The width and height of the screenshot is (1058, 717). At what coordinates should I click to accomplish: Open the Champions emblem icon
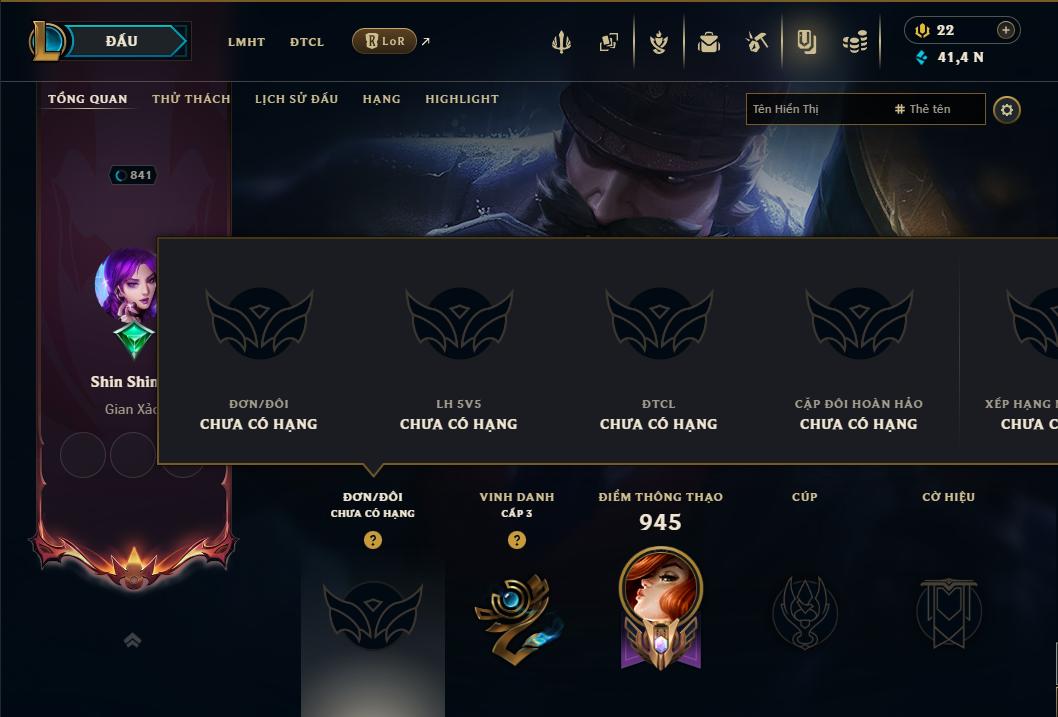click(659, 42)
